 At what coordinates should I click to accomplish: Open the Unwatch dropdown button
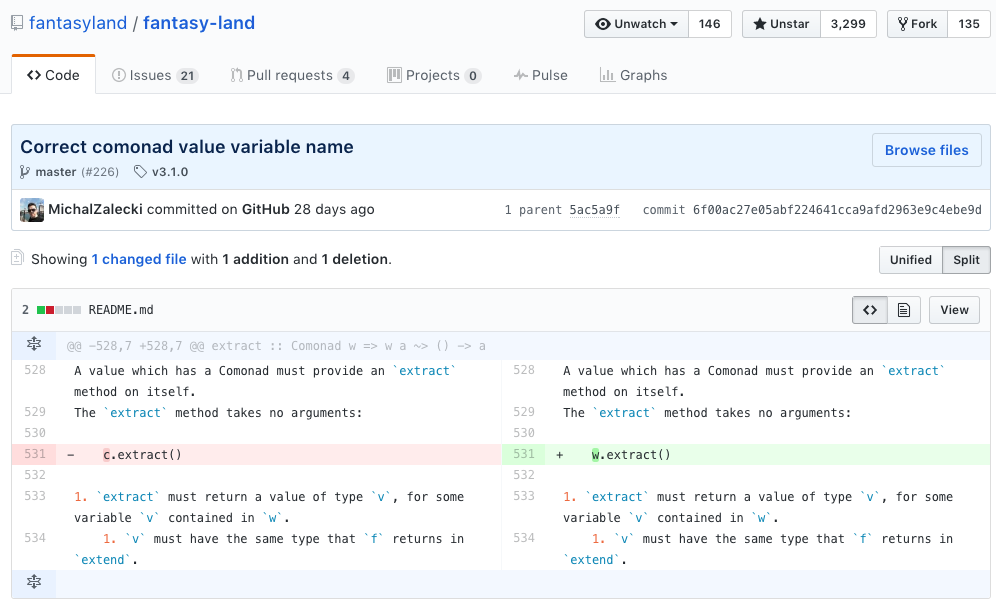click(636, 24)
